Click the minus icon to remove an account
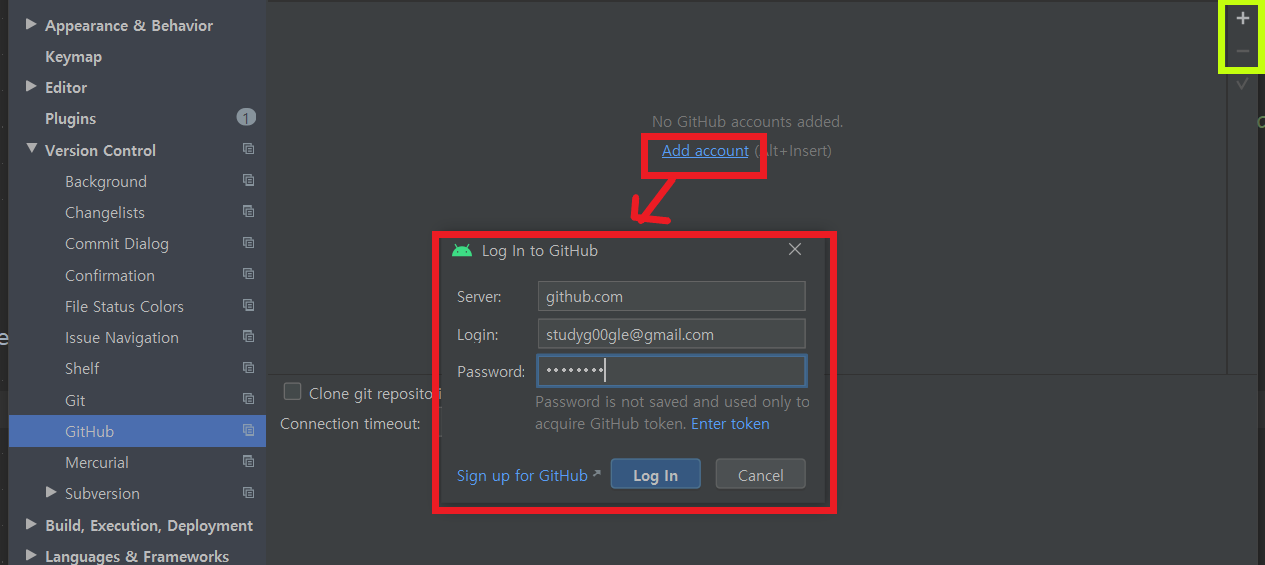1265x565 pixels. point(1243,51)
